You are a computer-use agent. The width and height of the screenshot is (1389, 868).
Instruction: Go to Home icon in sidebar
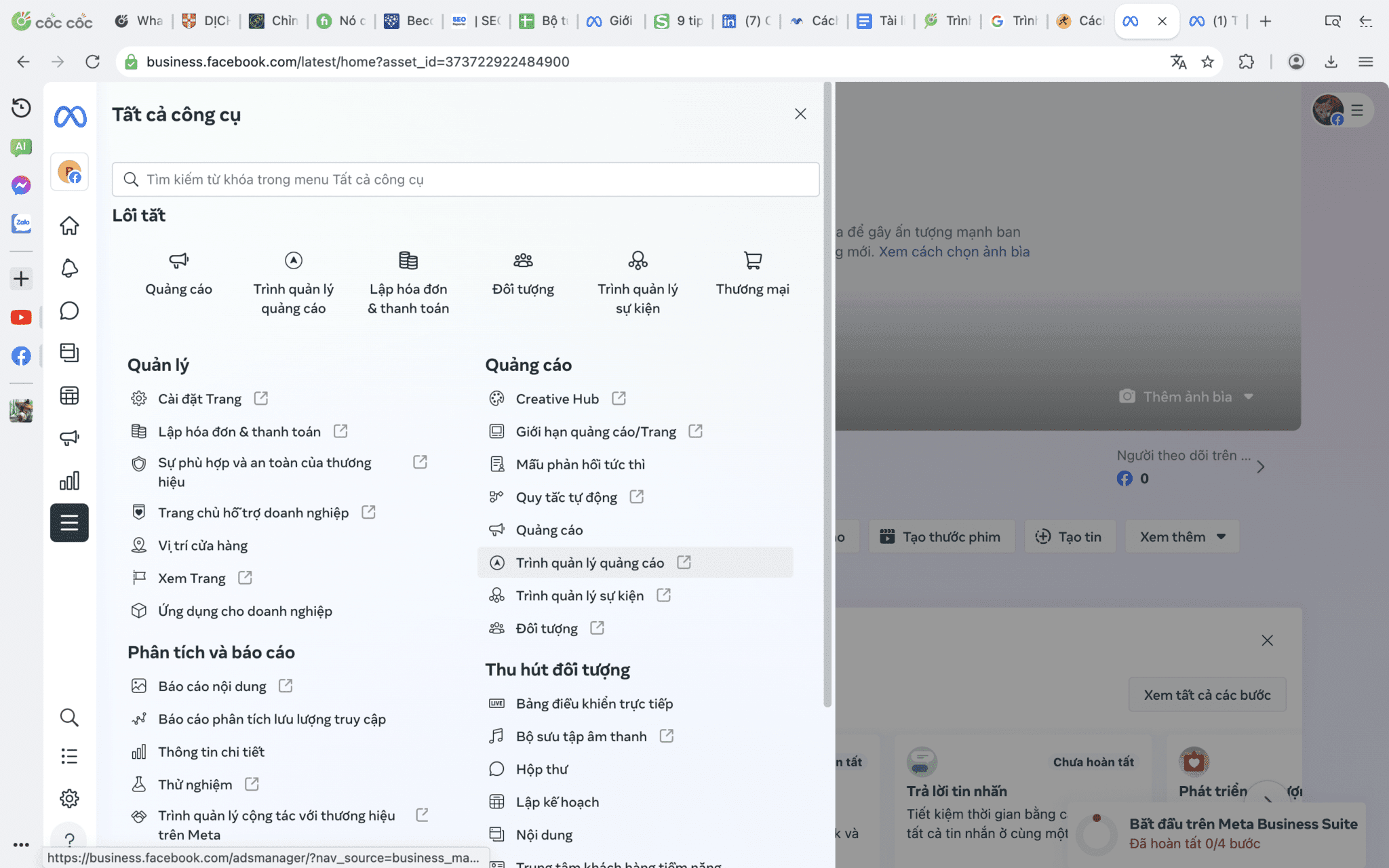pyautogui.click(x=69, y=225)
